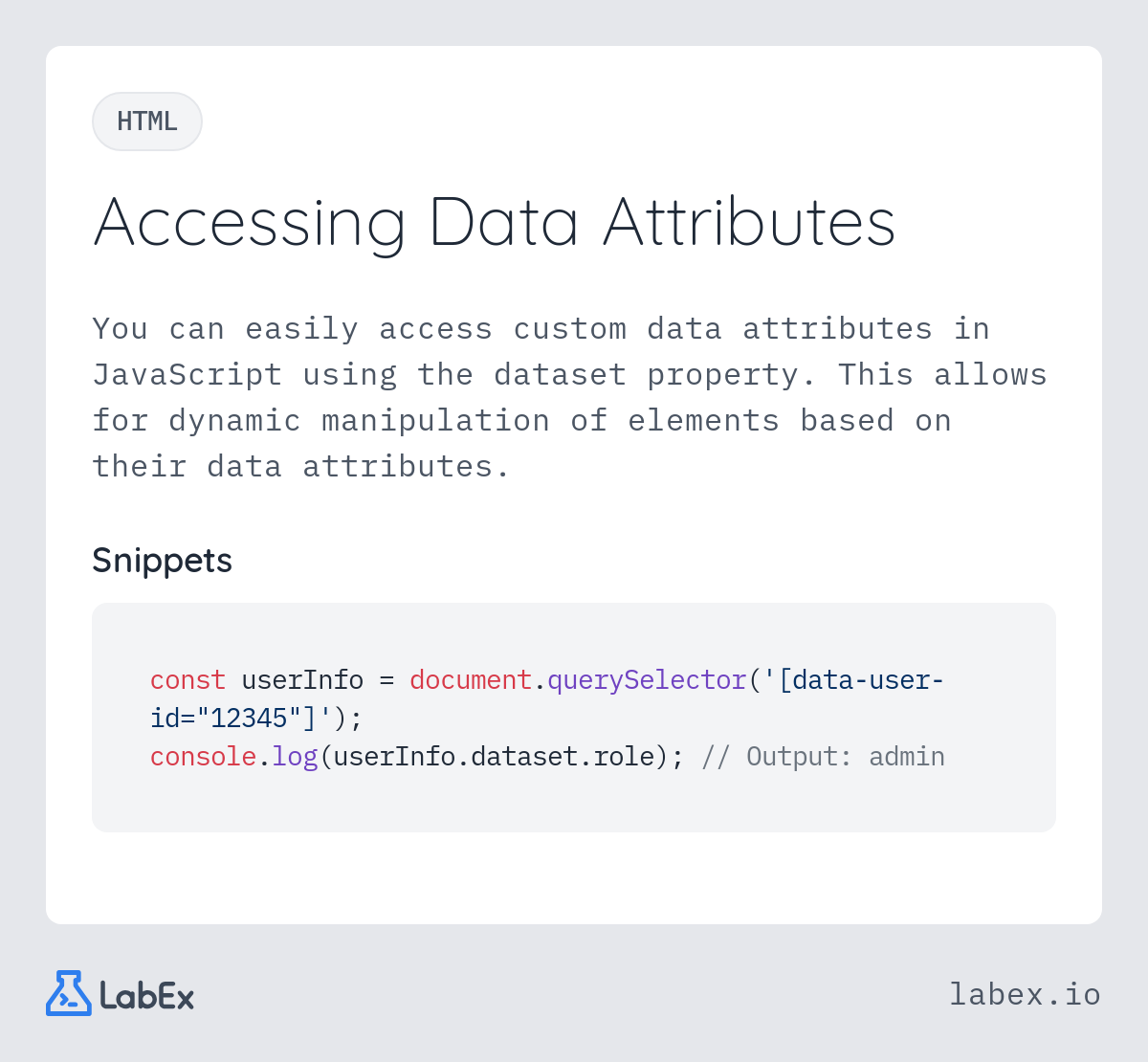
Task: Click the log method in code
Action: coord(295,757)
